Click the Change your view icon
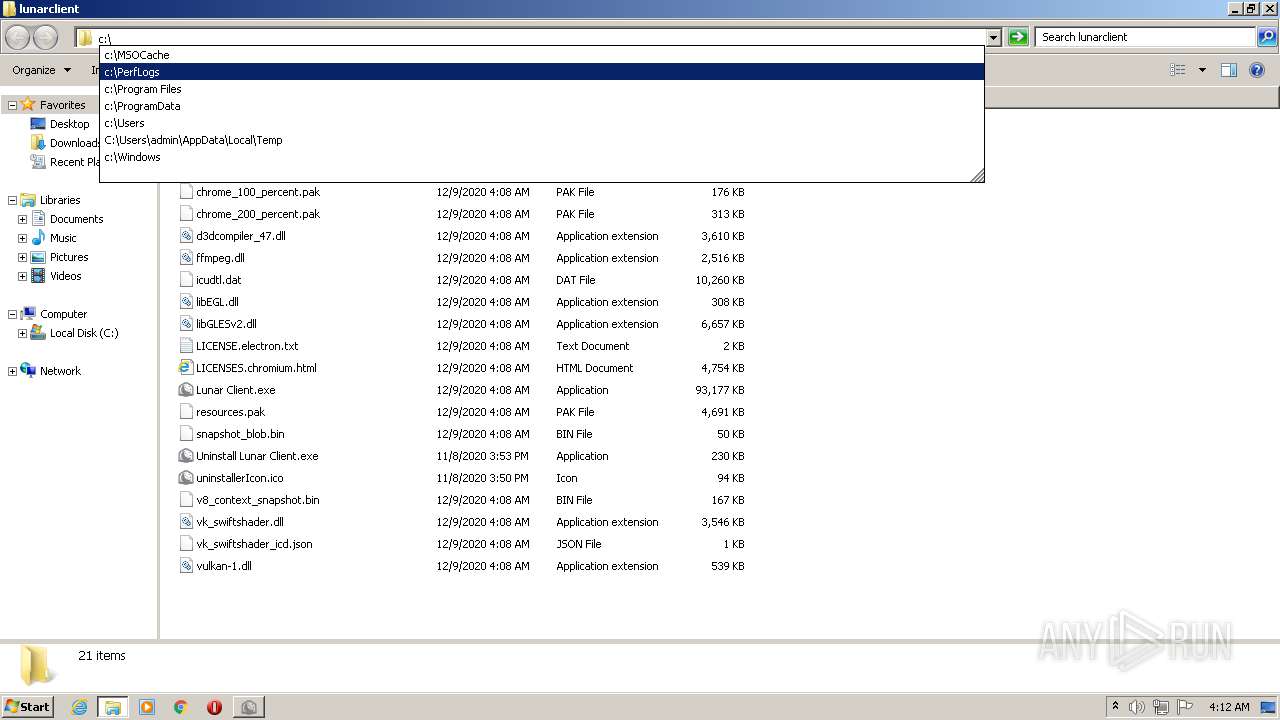1280x720 pixels. [x=1178, y=70]
